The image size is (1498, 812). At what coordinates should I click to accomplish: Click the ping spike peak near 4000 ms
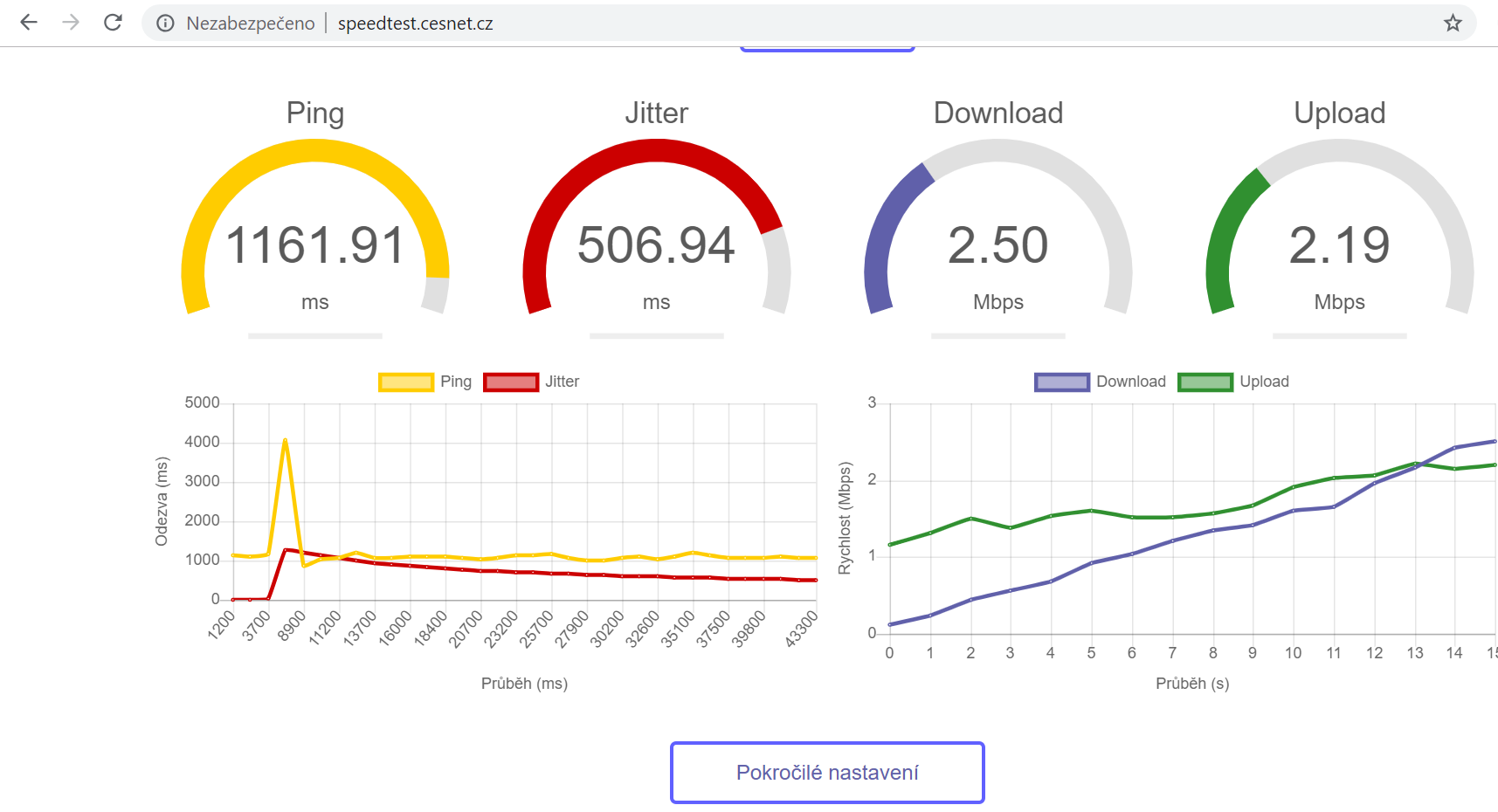coord(285,440)
